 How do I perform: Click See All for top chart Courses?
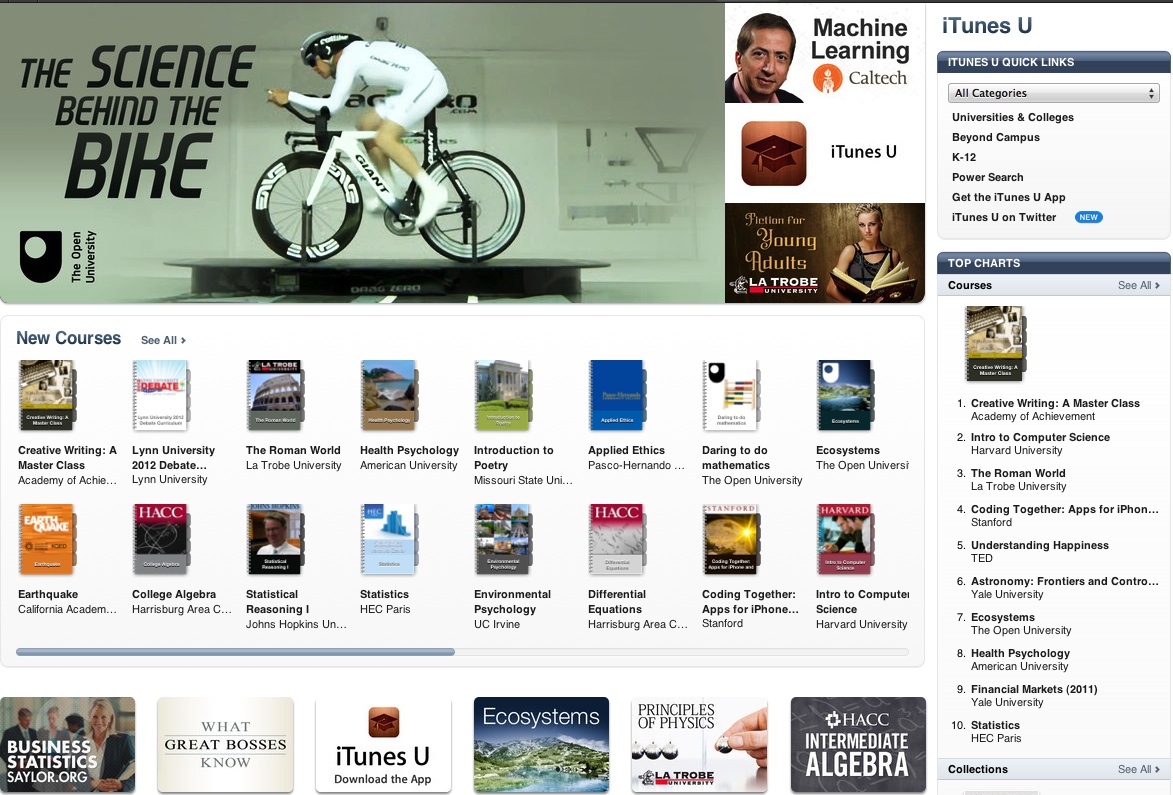1139,286
